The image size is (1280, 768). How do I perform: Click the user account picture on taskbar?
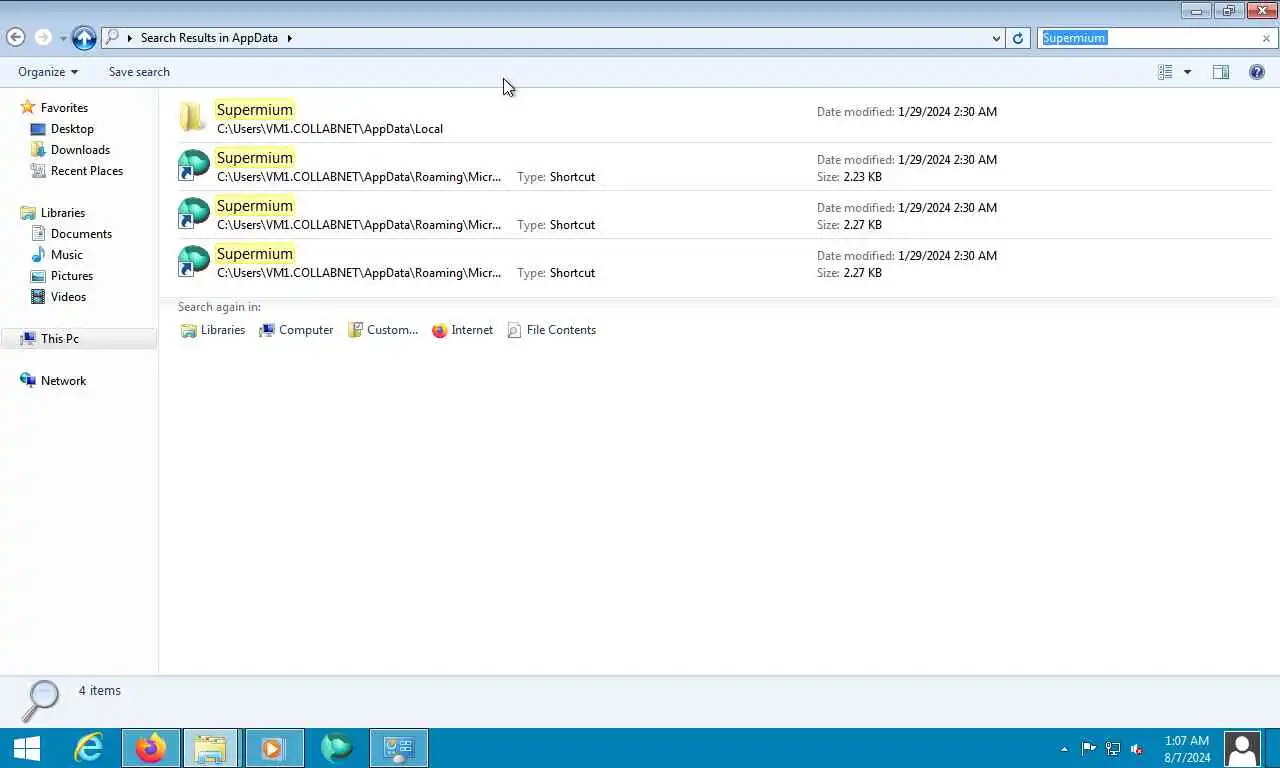1242,748
